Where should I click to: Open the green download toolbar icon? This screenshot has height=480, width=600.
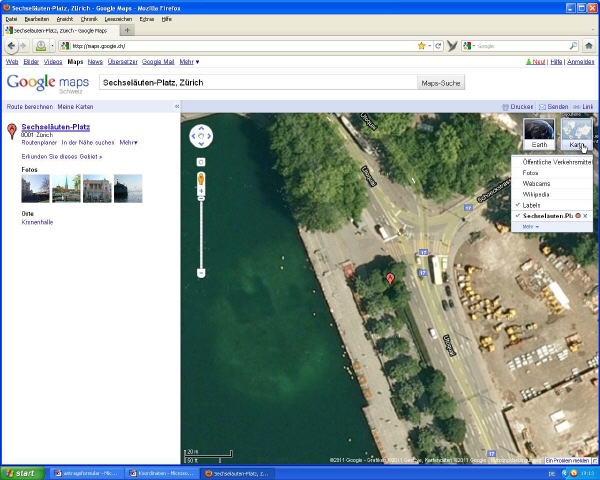(x=41, y=46)
